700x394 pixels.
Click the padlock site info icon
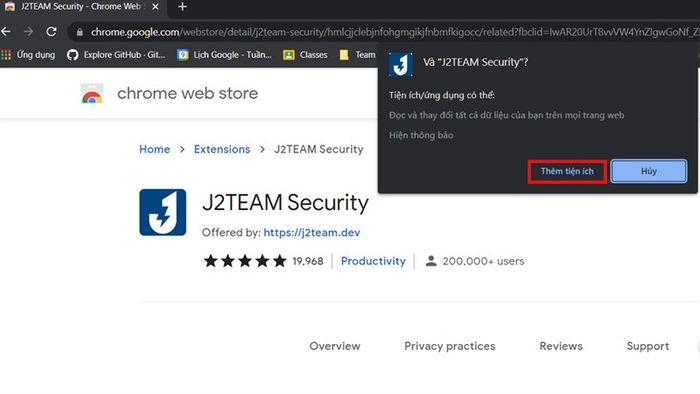[x=79, y=32]
